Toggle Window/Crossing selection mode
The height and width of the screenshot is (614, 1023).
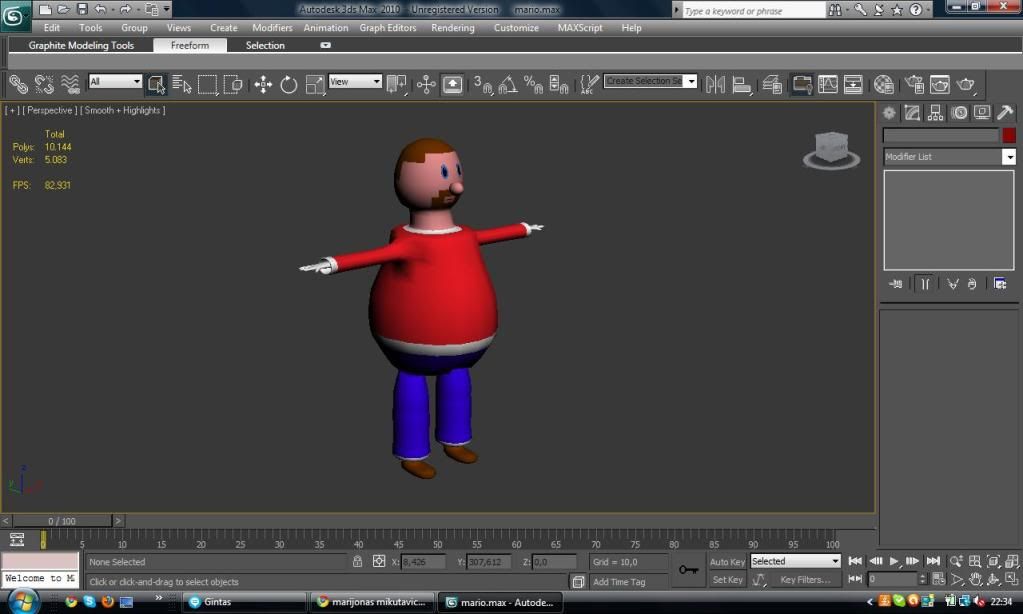(x=233, y=84)
